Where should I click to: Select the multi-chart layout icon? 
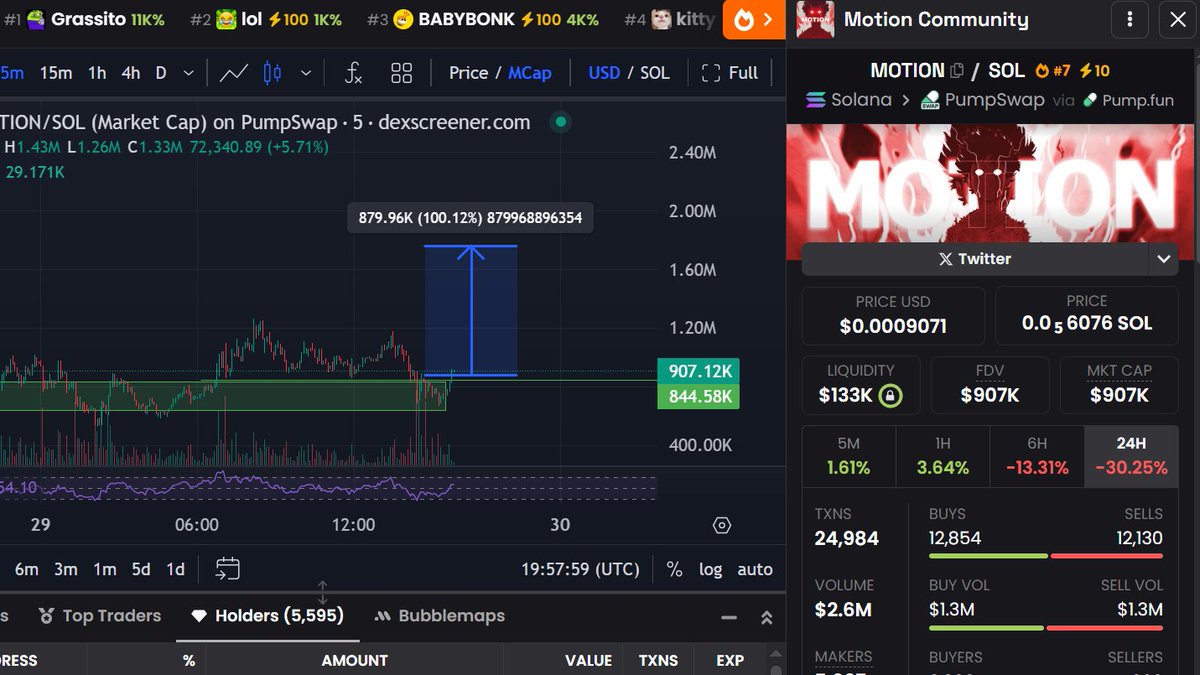401,72
